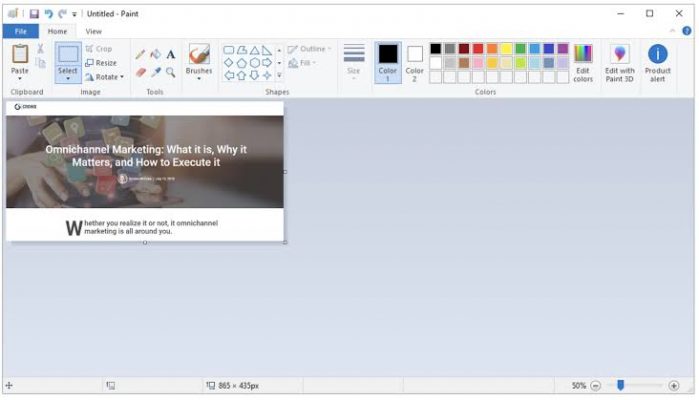This screenshot has width=699, height=400.
Task: Click the pasted Omnichannel Marketing image
Action: click(x=145, y=171)
